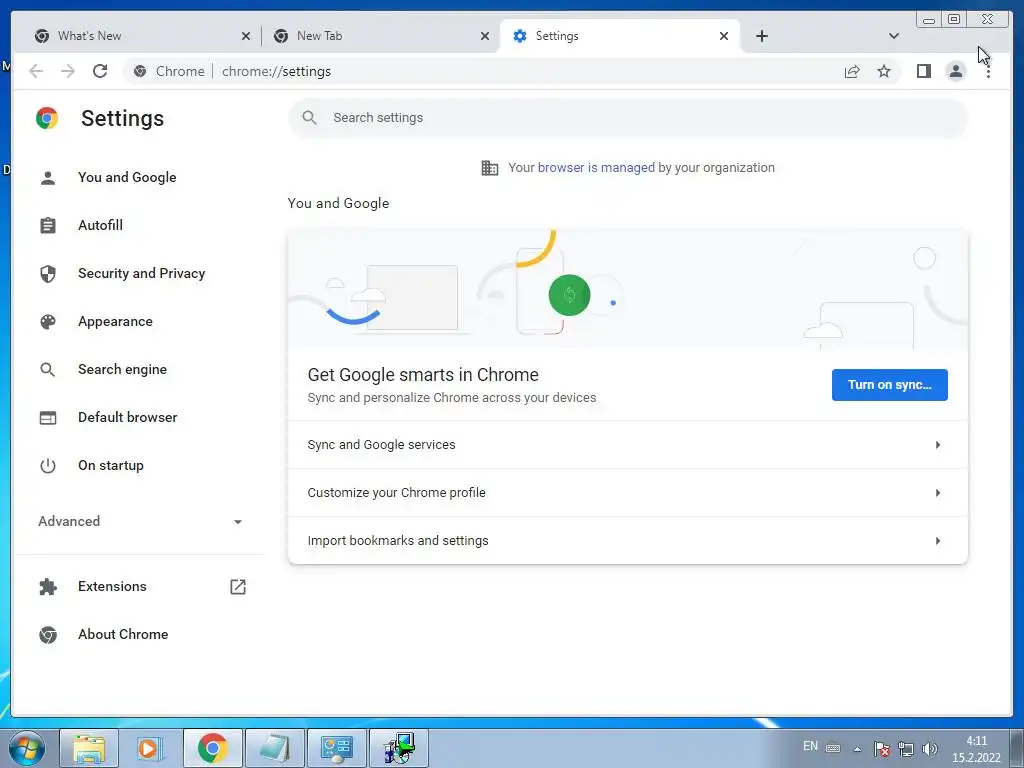Open Security and Privacy settings

point(141,274)
